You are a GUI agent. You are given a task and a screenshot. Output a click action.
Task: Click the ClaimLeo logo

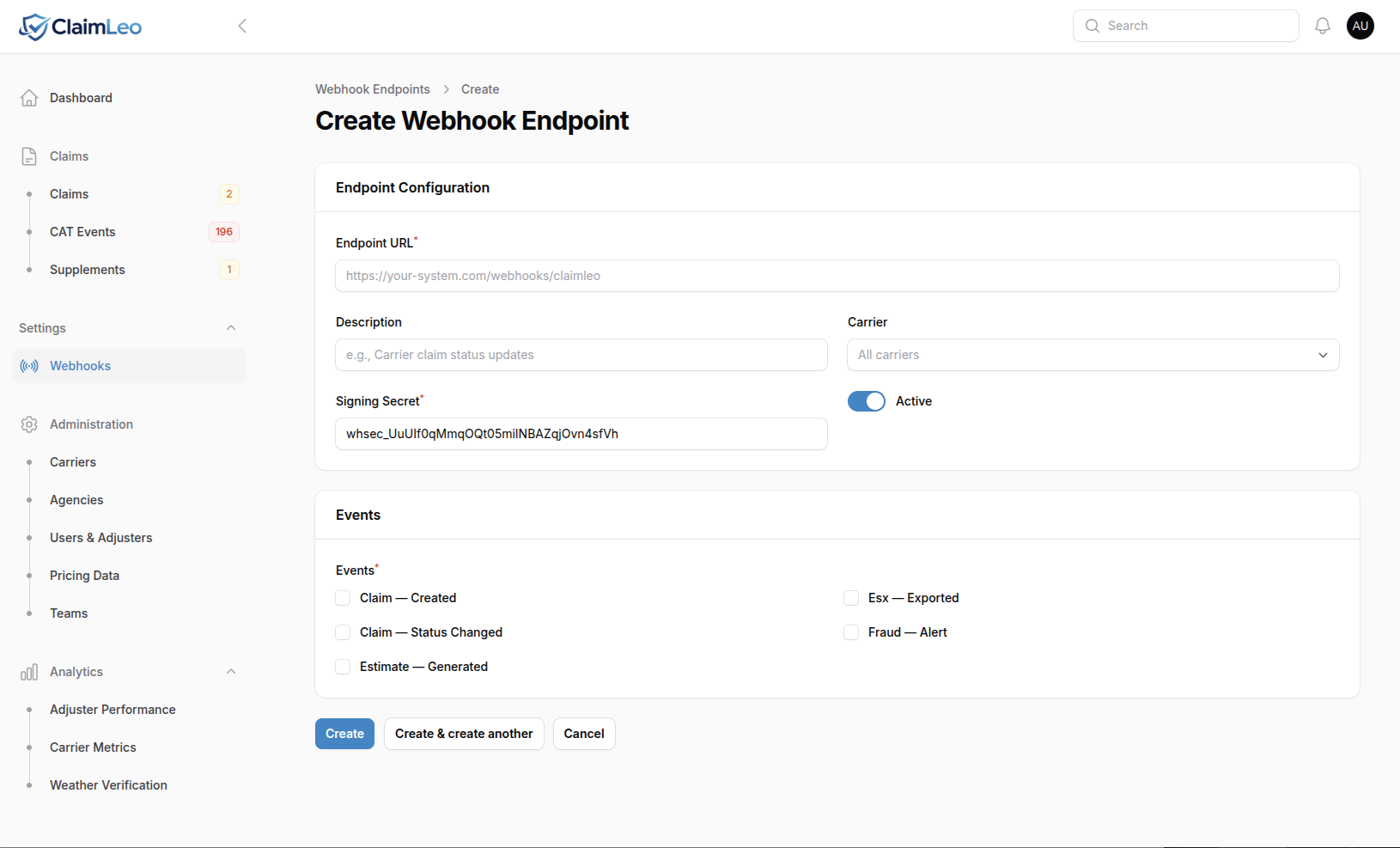click(x=80, y=26)
